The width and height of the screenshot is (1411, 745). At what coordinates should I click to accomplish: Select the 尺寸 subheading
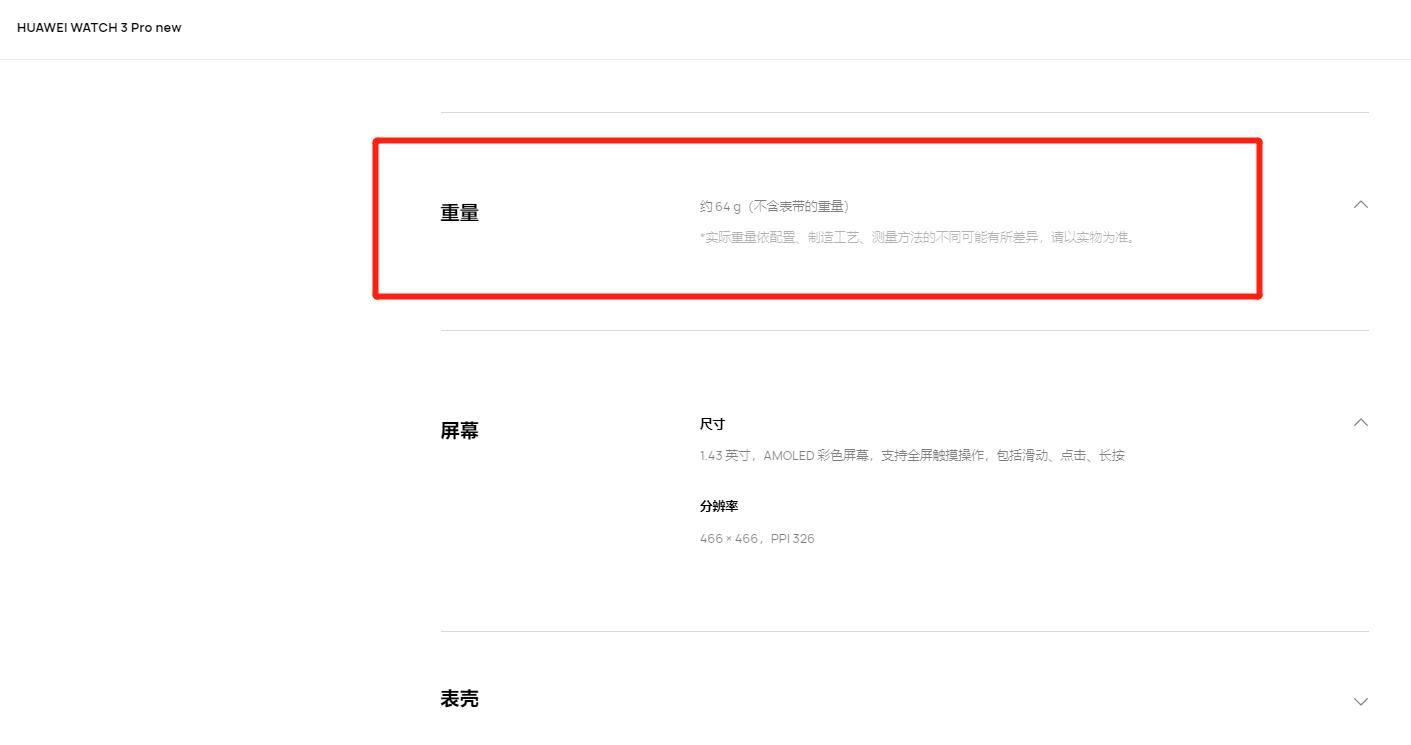coord(712,424)
